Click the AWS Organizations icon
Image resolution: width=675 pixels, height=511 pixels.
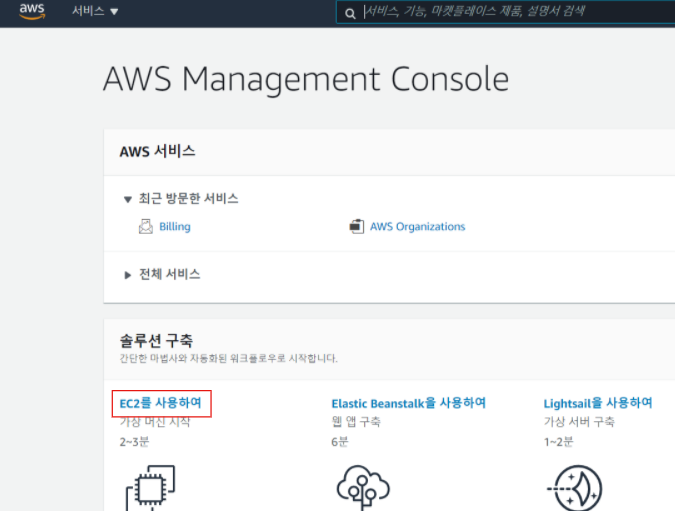pos(356,226)
